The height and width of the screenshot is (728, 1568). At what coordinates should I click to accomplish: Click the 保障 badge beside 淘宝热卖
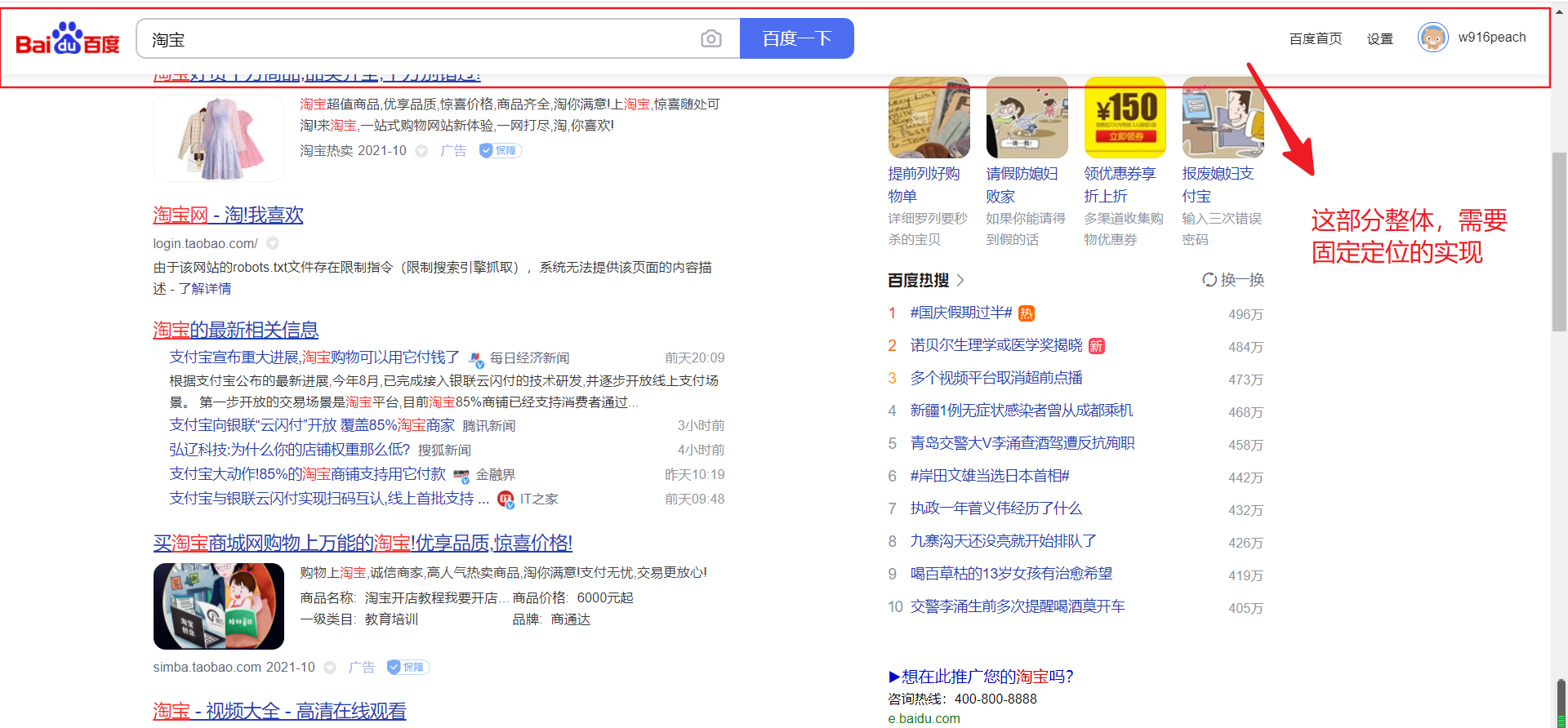coord(500,151)
